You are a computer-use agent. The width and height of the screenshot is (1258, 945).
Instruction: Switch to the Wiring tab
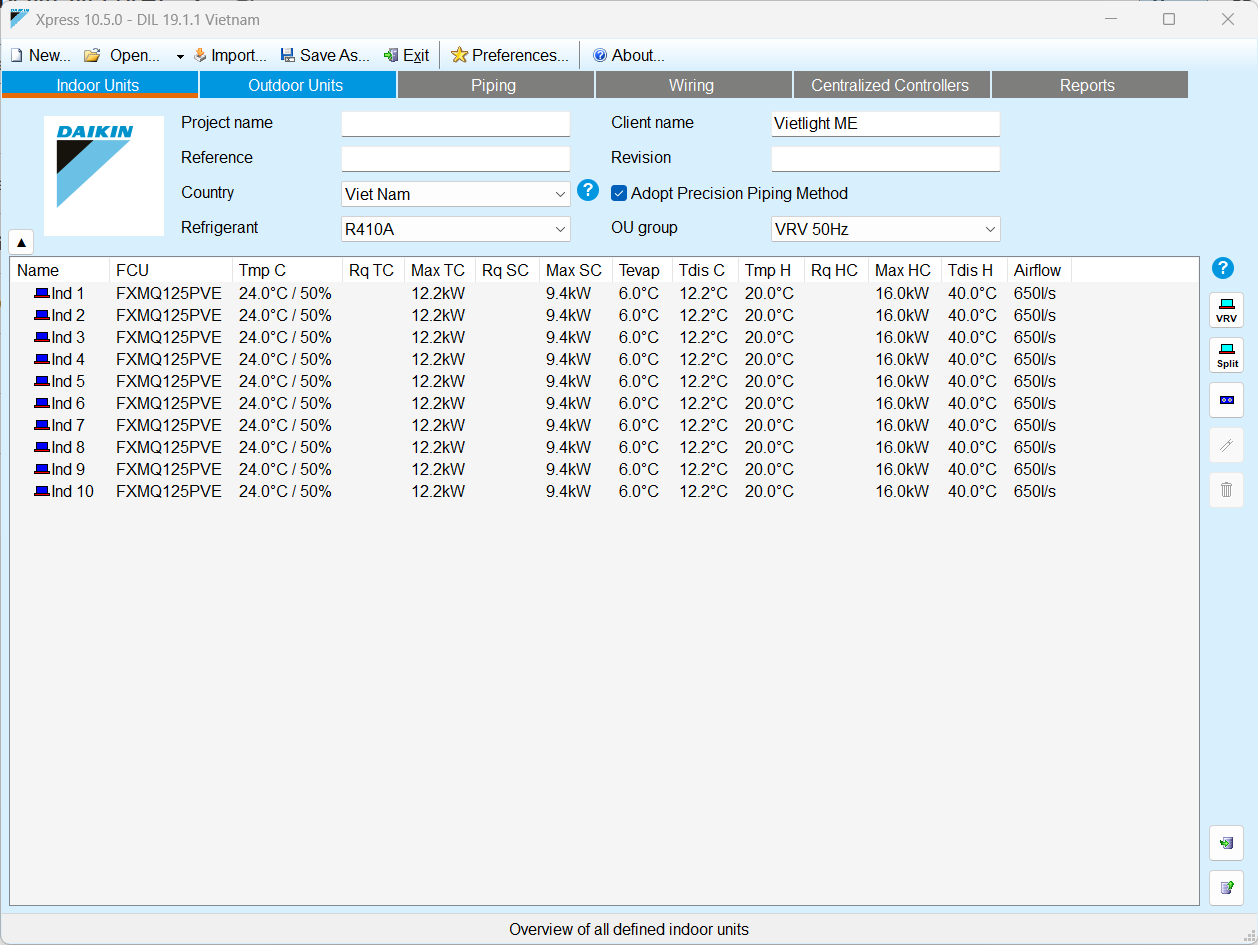pos(692,85)
